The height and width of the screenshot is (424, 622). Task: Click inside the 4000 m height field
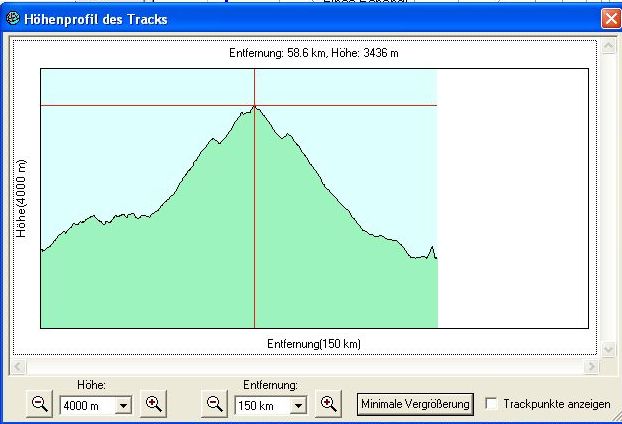(87, 405)
